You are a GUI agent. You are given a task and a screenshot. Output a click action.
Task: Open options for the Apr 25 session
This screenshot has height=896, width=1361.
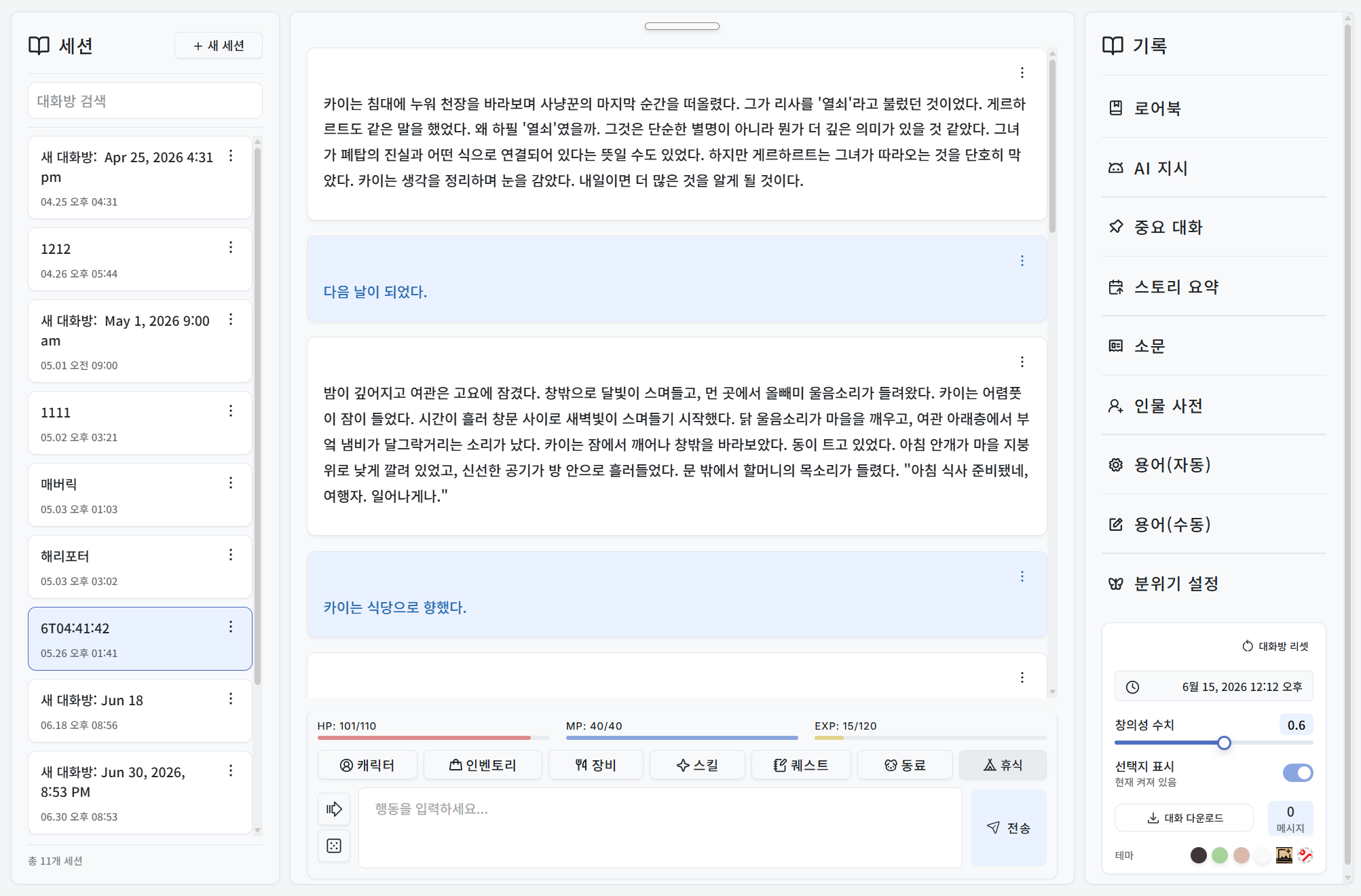click(x=231, y=156)
